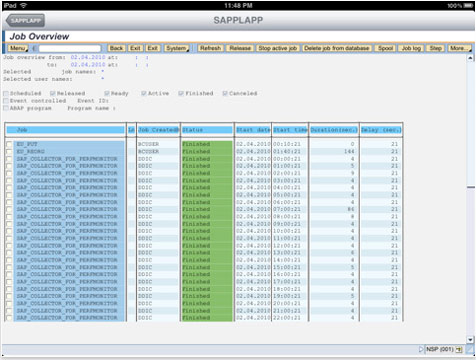476x360 pixels.
Task: Tap the SAPPLAPP back navigation button
Action: coord(25,21)
